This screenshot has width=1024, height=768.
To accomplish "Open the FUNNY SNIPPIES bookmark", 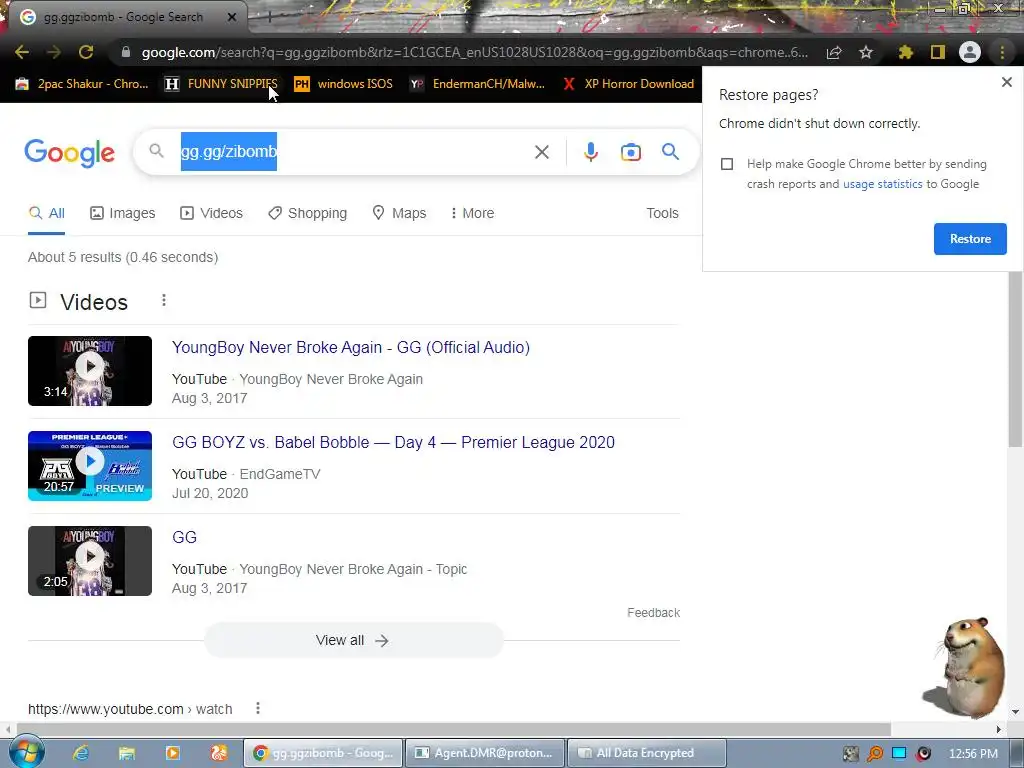I will 221,84.
